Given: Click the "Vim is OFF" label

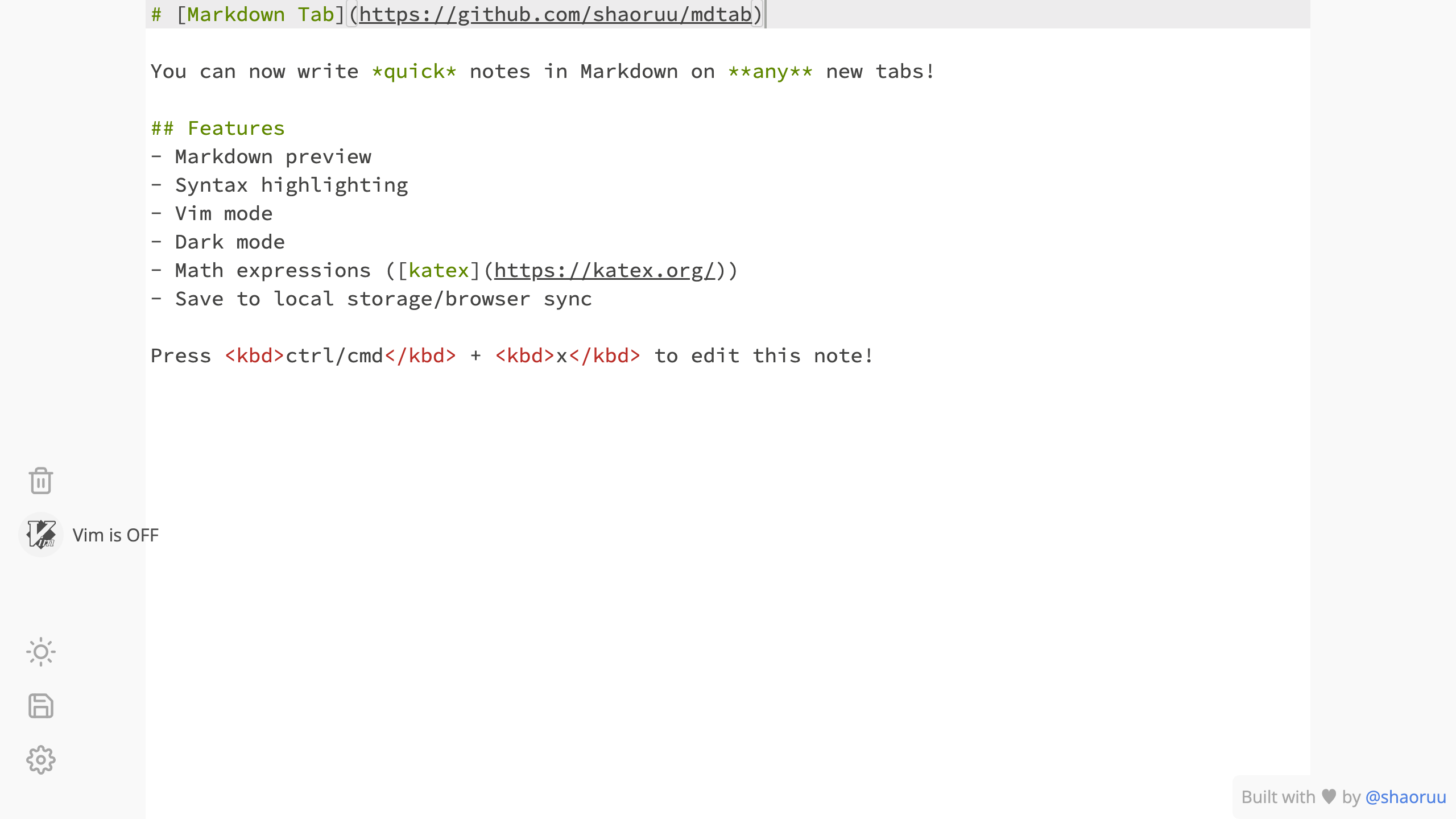Looking at the screenshot, I should point(115,535).
